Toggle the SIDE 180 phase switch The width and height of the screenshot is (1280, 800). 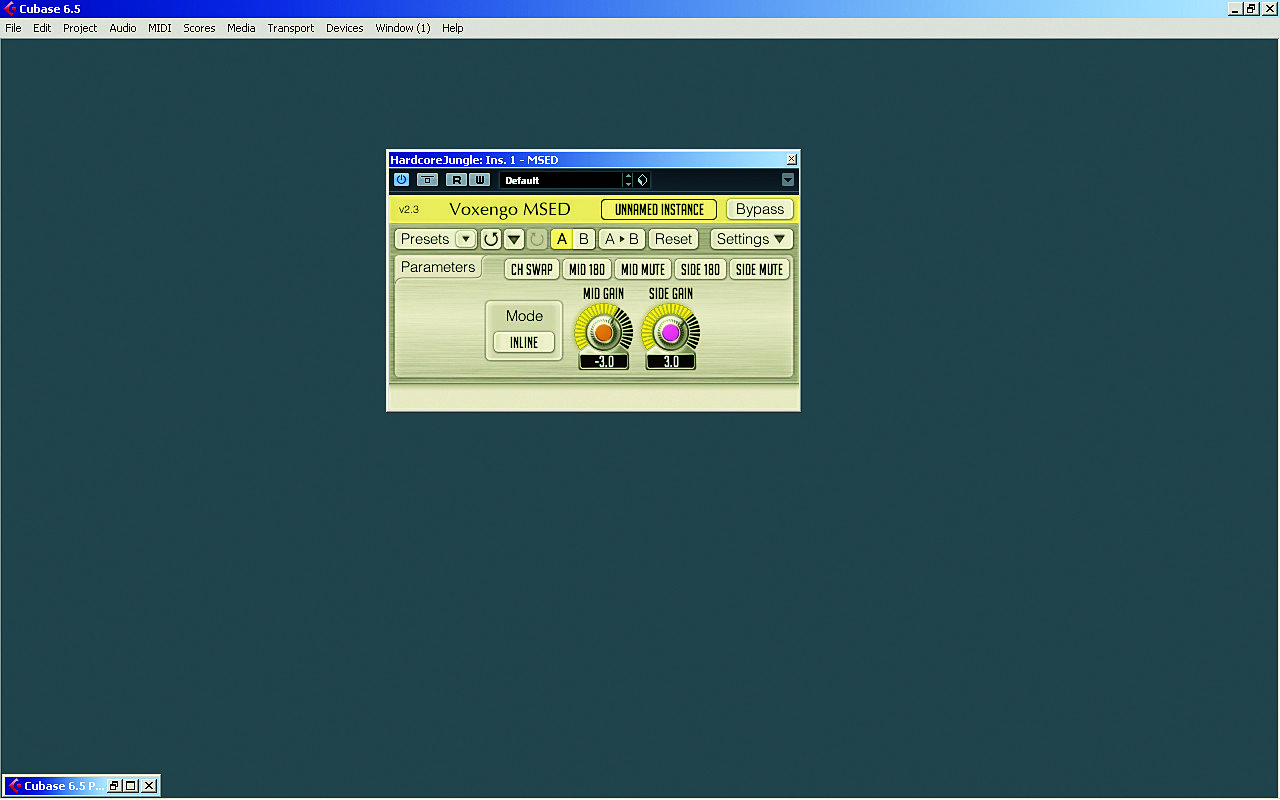pyautogui.click(x=700, y=269)
